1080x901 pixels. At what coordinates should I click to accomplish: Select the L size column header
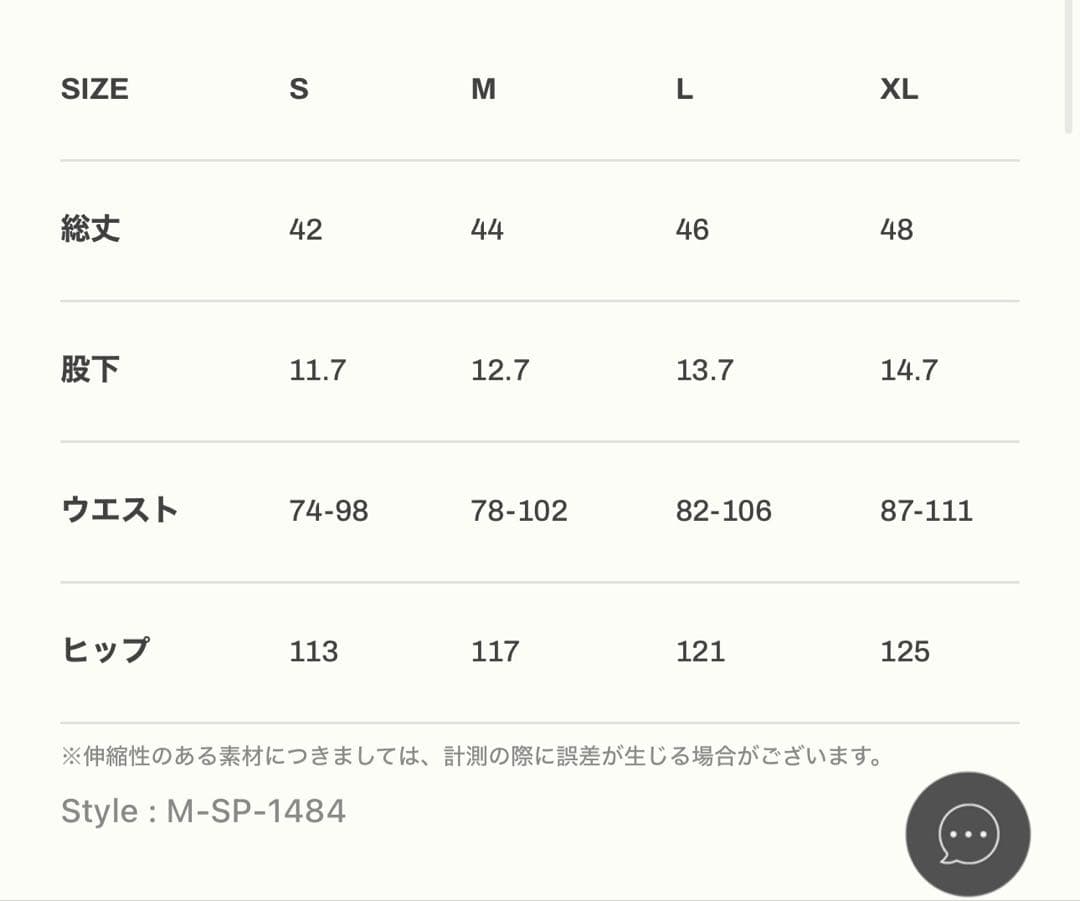(x=683, y=89)
